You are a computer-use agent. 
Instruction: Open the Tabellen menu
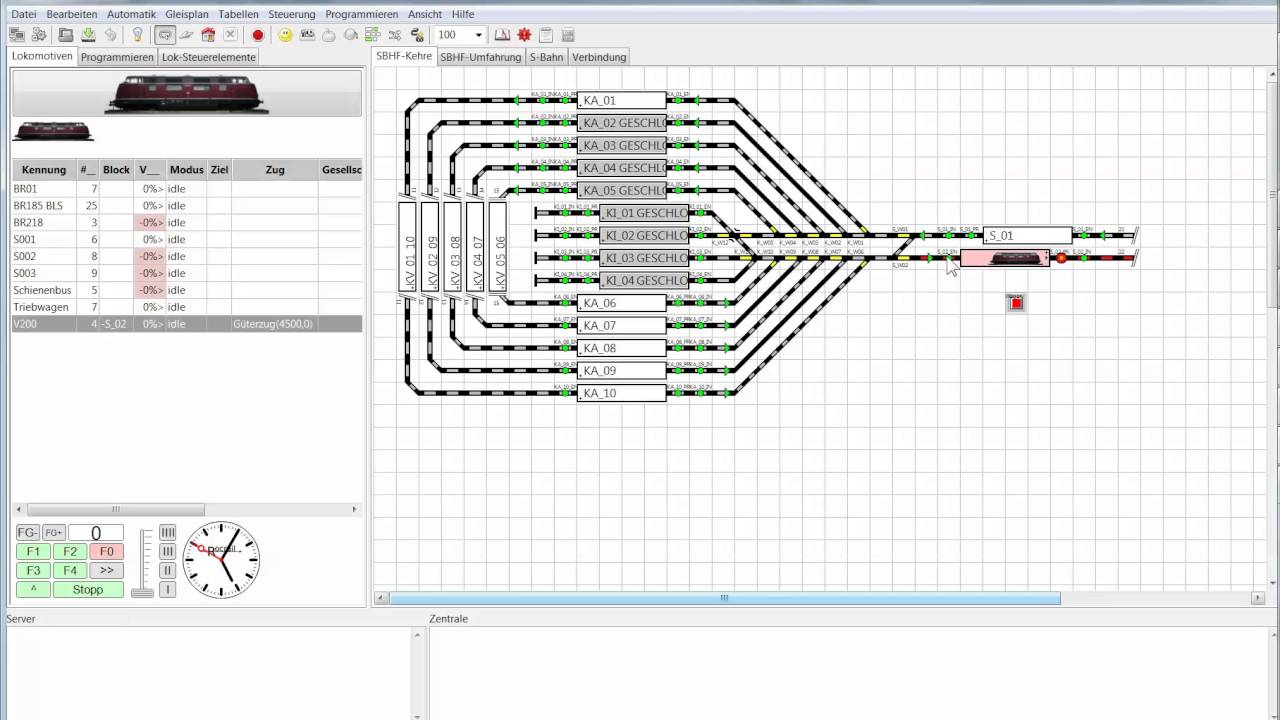(x=238, y=14)
